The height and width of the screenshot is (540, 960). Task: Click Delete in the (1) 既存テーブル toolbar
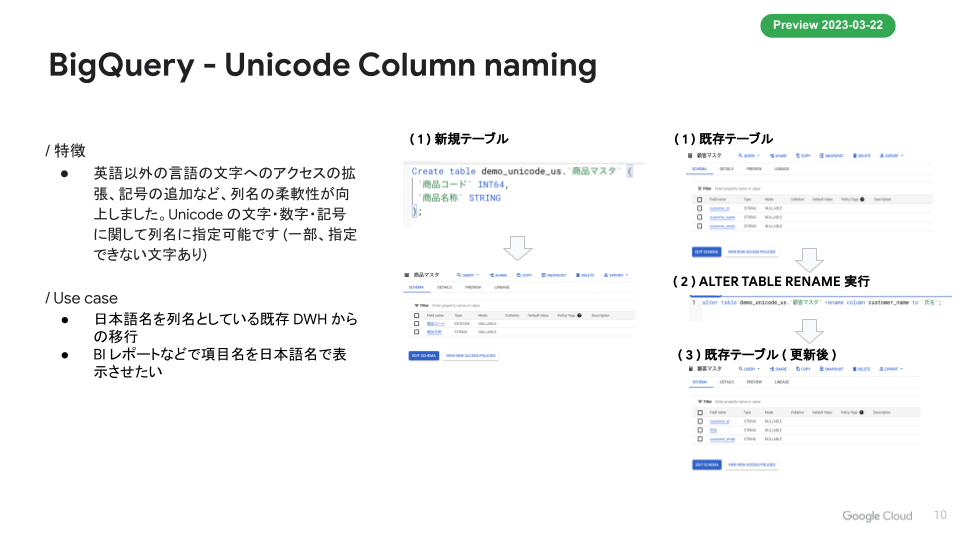(x=862, y=156)
